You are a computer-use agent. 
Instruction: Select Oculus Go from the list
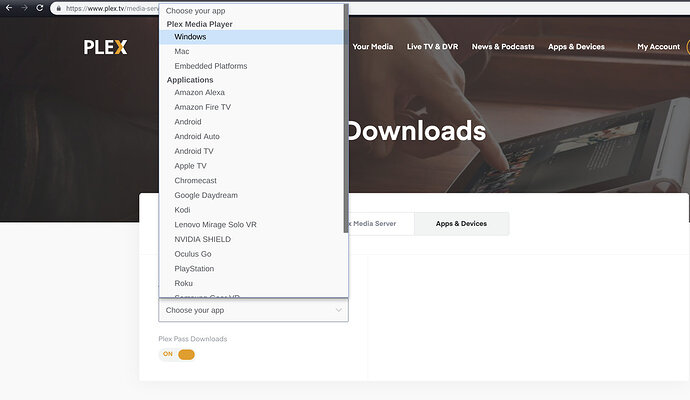click(251, 254)
